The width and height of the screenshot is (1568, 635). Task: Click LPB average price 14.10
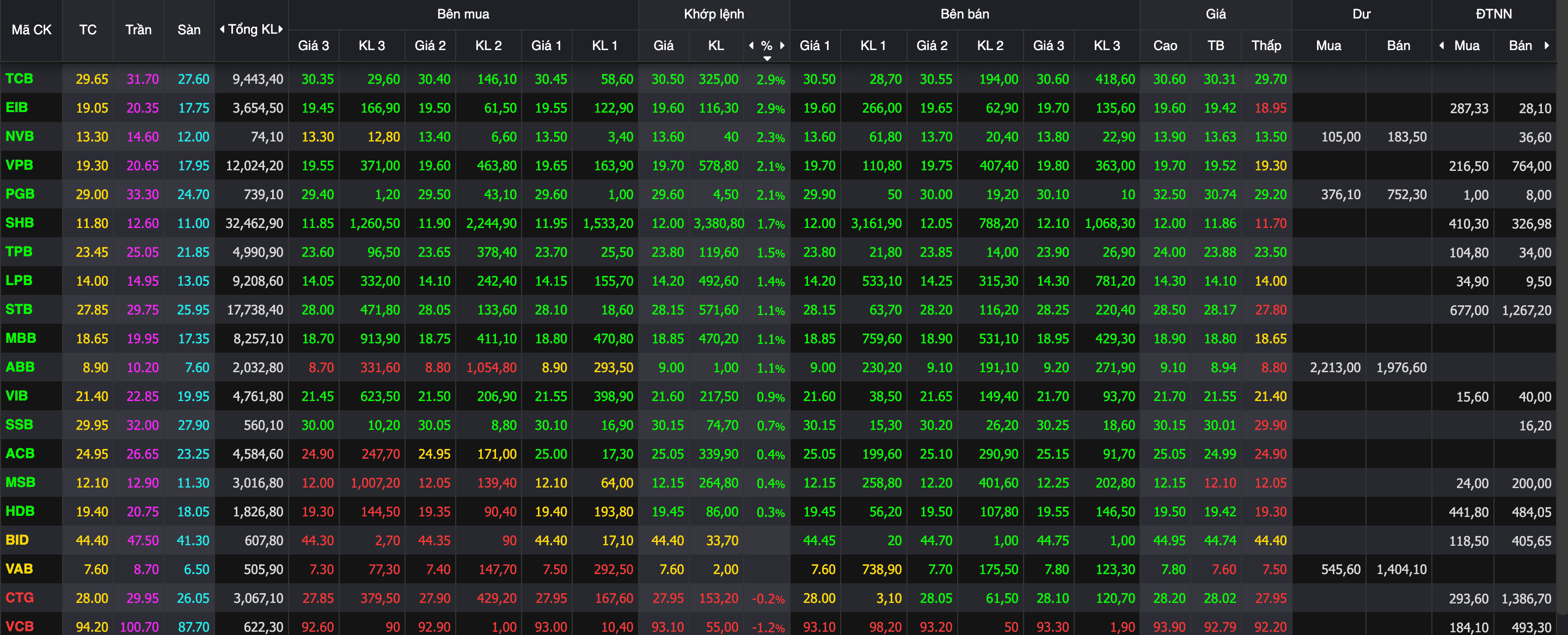click(x=1220, y=281)
